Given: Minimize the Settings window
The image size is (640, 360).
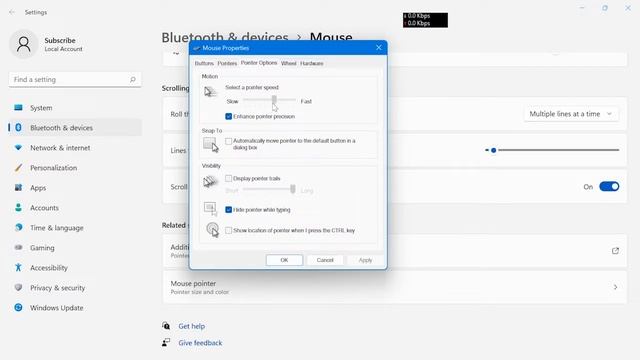Looking at the screenshot, I should coord(582,8).
